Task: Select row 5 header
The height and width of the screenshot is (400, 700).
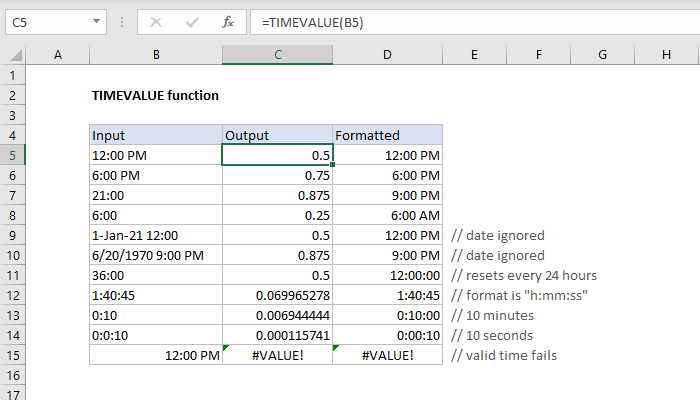Action: (x=12, y=155)
